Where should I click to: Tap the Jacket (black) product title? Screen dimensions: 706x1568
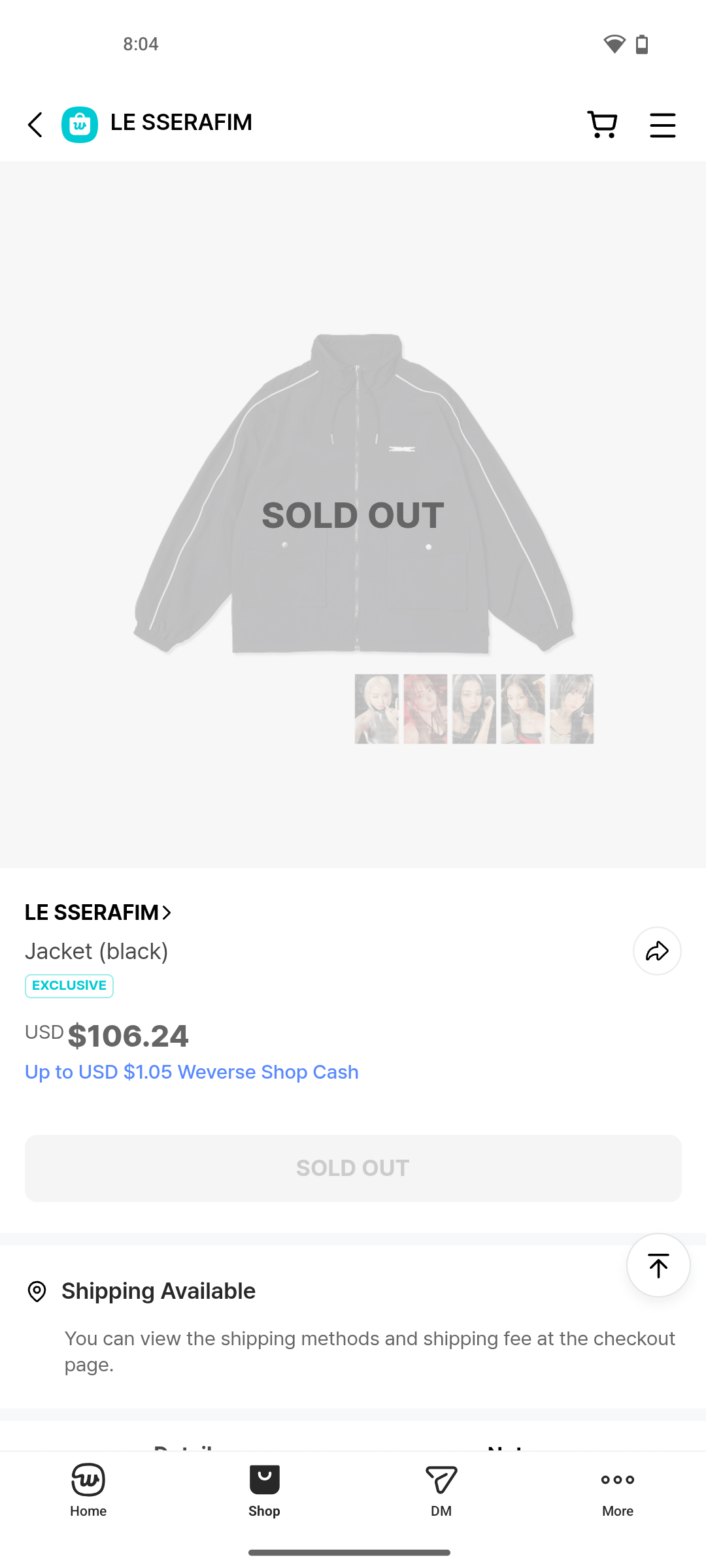(97, 951)
